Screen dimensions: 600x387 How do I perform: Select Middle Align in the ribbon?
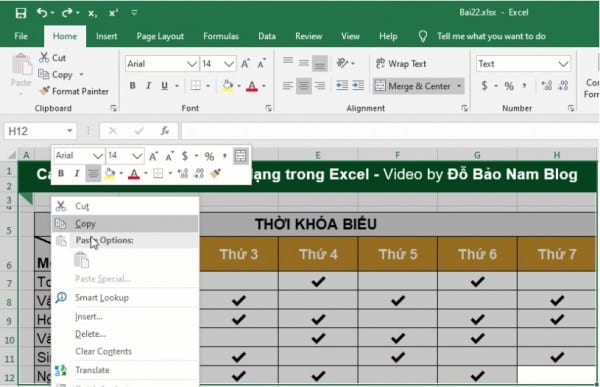[x=304, y=62]
